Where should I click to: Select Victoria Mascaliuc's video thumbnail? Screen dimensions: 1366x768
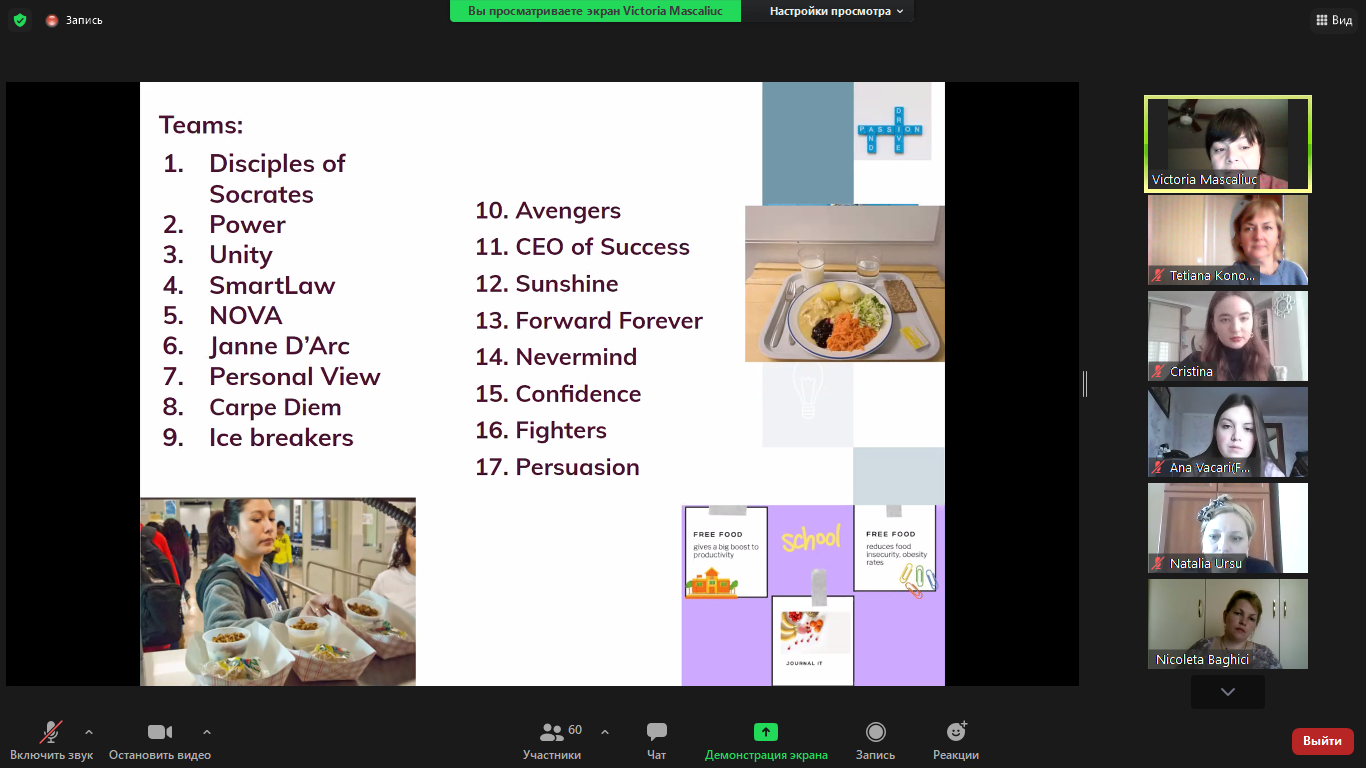coord(1227,144)
